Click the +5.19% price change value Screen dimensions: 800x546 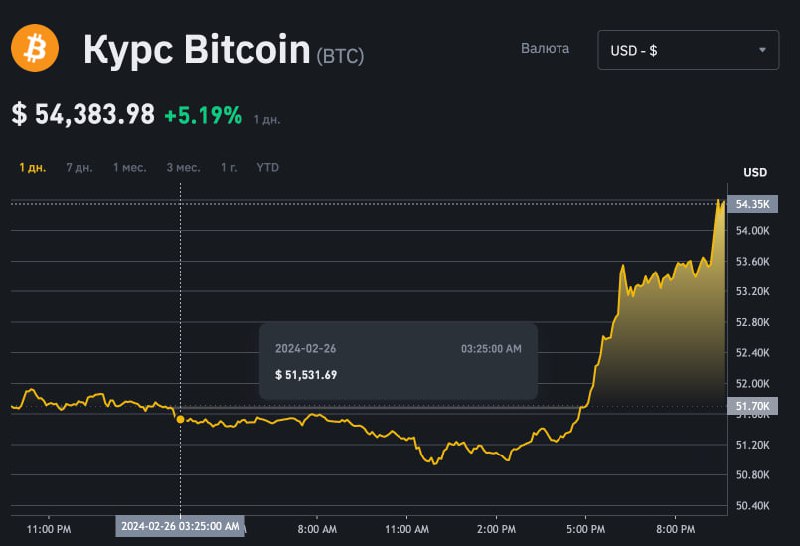[203, 115]
